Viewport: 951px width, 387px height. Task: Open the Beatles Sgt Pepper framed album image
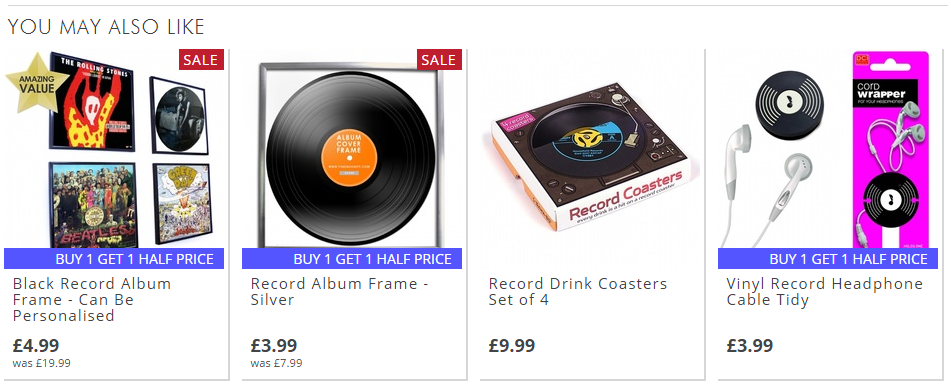pos(93,205)
